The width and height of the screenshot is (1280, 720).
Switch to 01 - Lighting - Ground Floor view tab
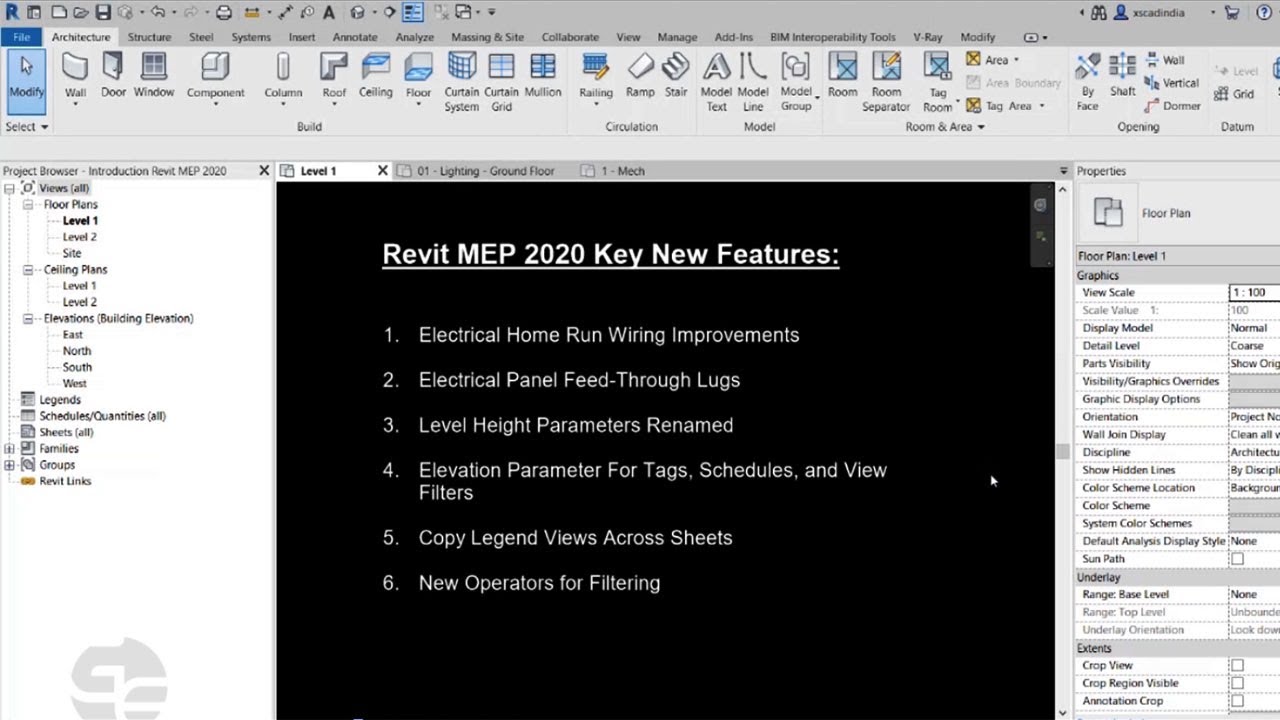click(x=485, y=171)
